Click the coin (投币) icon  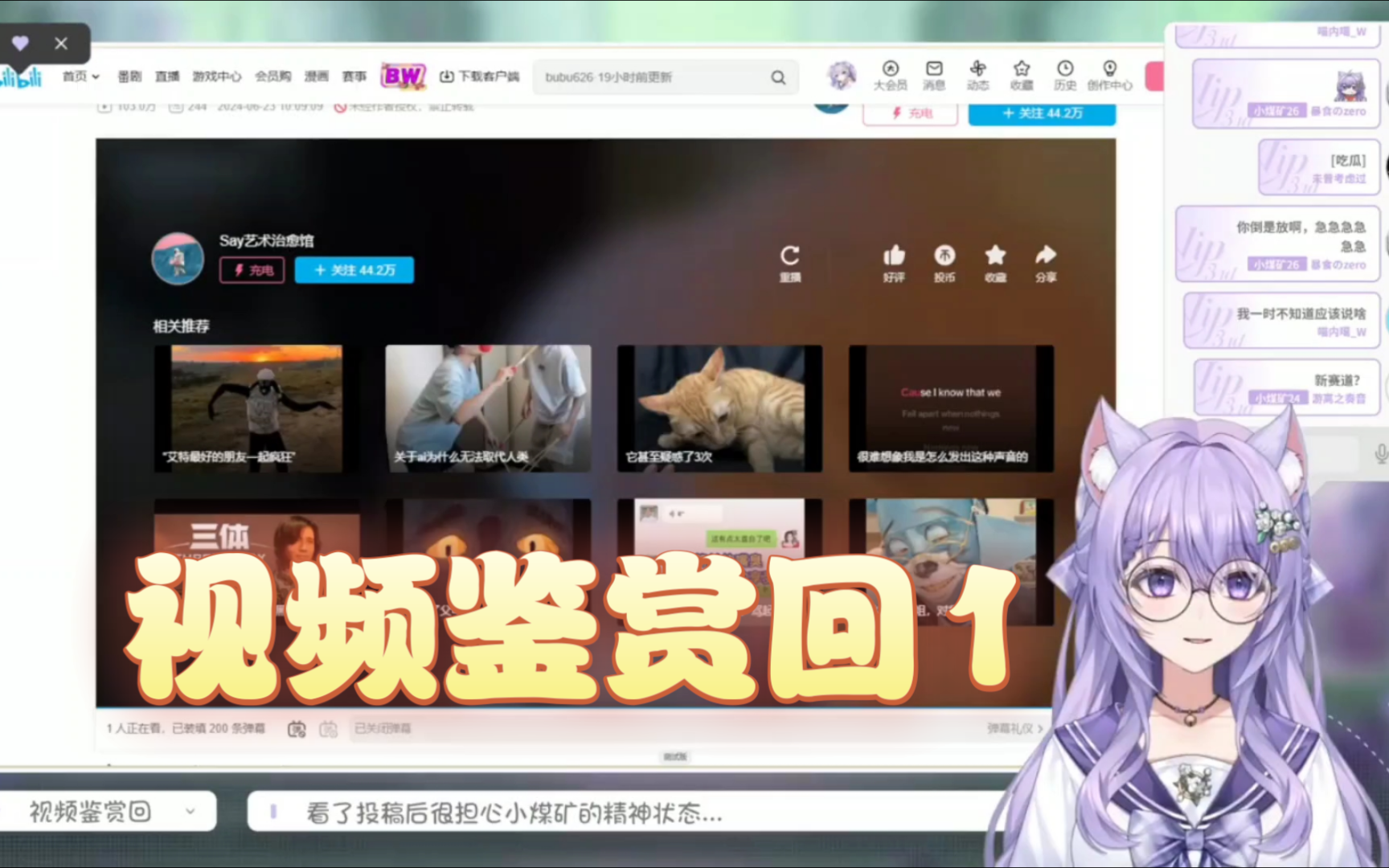(x=944, y=255)
